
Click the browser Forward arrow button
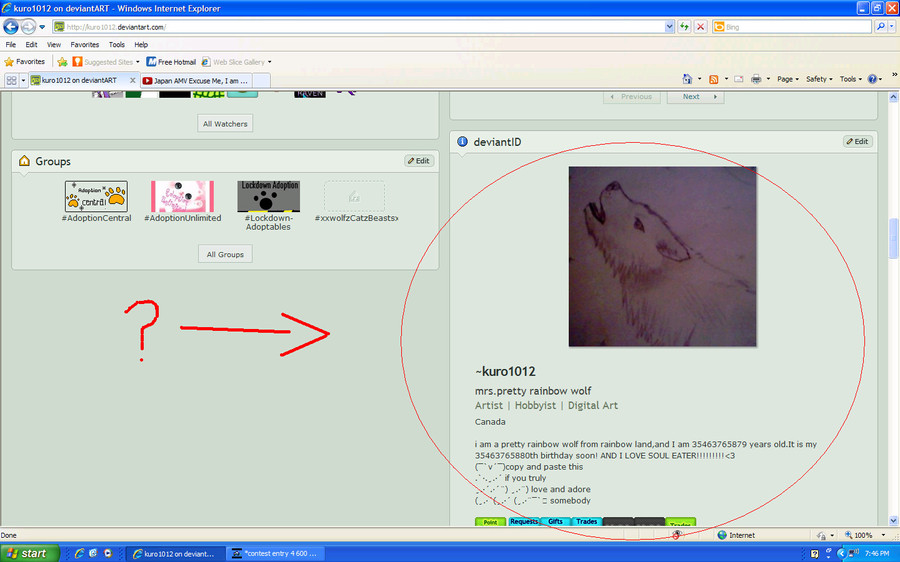pyautogui.click(x=28, y=26)
